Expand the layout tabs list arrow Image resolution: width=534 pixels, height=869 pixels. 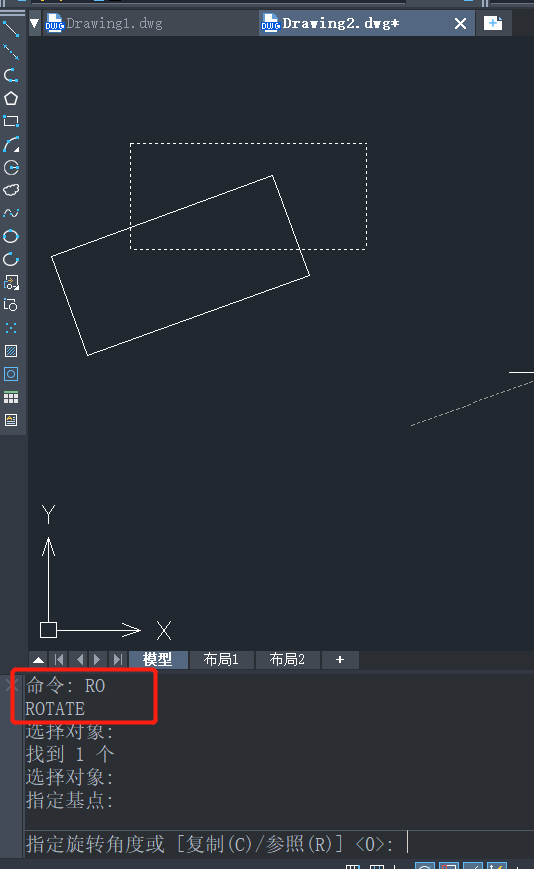[x=38, y=660]
